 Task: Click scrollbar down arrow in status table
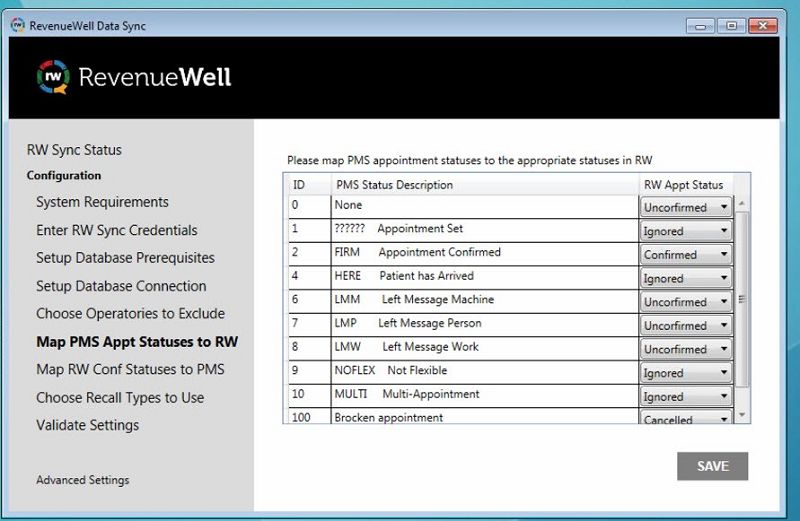pos(741,414)
